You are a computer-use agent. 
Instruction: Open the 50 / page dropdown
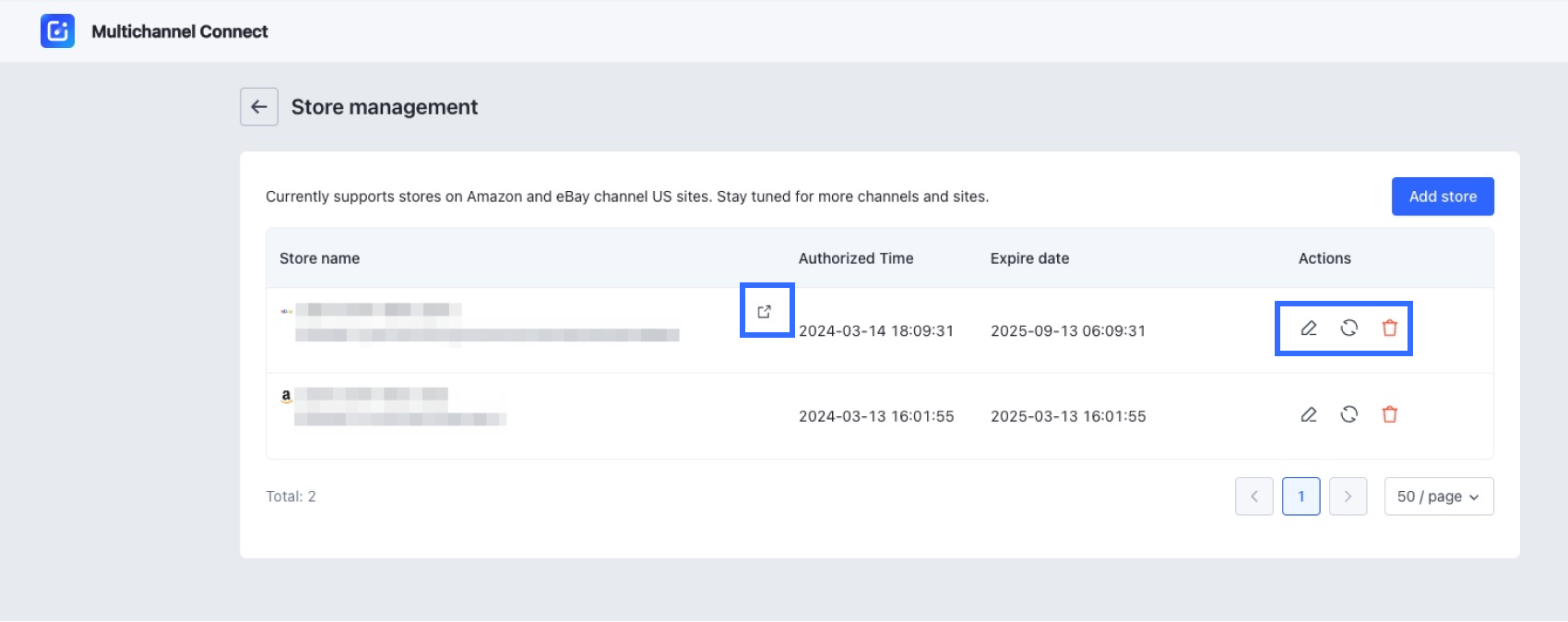(1439, 496)
